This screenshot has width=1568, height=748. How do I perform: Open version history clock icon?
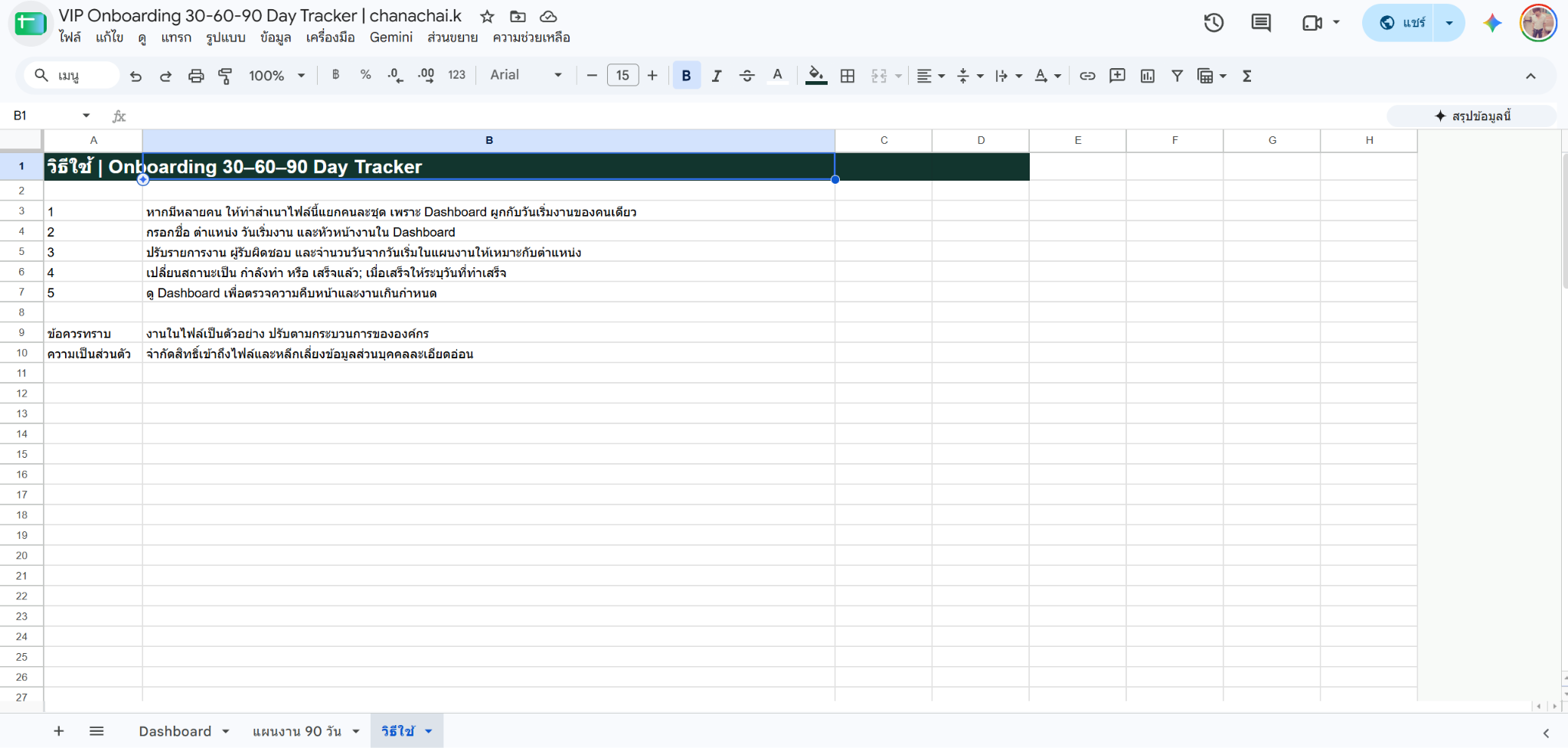tap(1214, 23)
